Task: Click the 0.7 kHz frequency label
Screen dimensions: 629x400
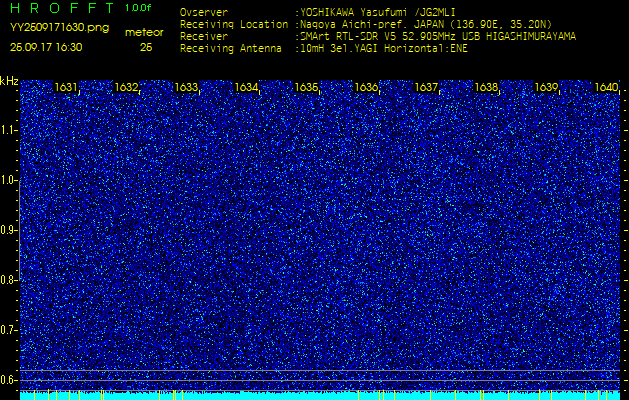Action: point(8,330)
